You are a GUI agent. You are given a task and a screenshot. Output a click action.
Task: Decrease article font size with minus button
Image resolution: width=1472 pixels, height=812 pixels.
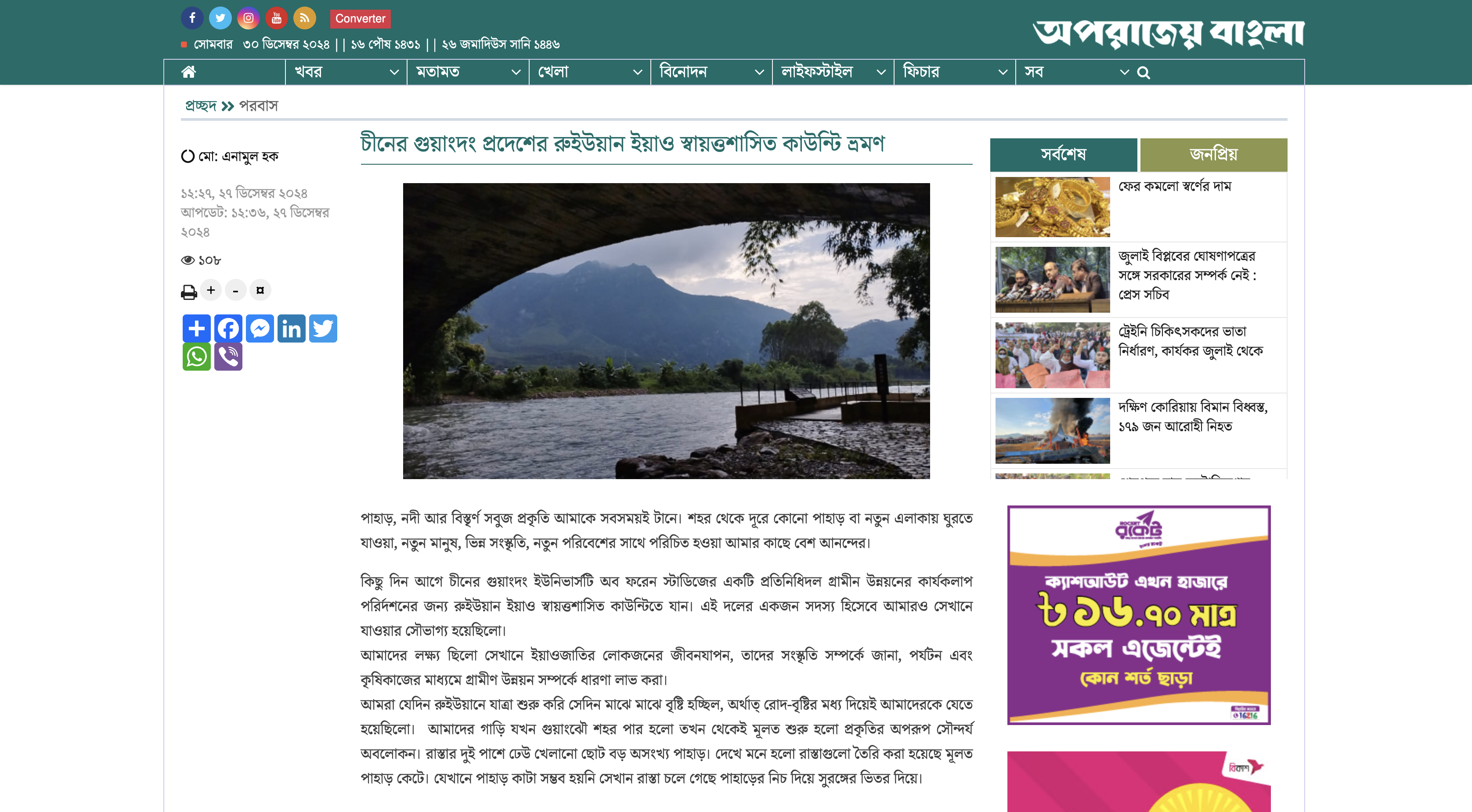[x=235, y=290]
